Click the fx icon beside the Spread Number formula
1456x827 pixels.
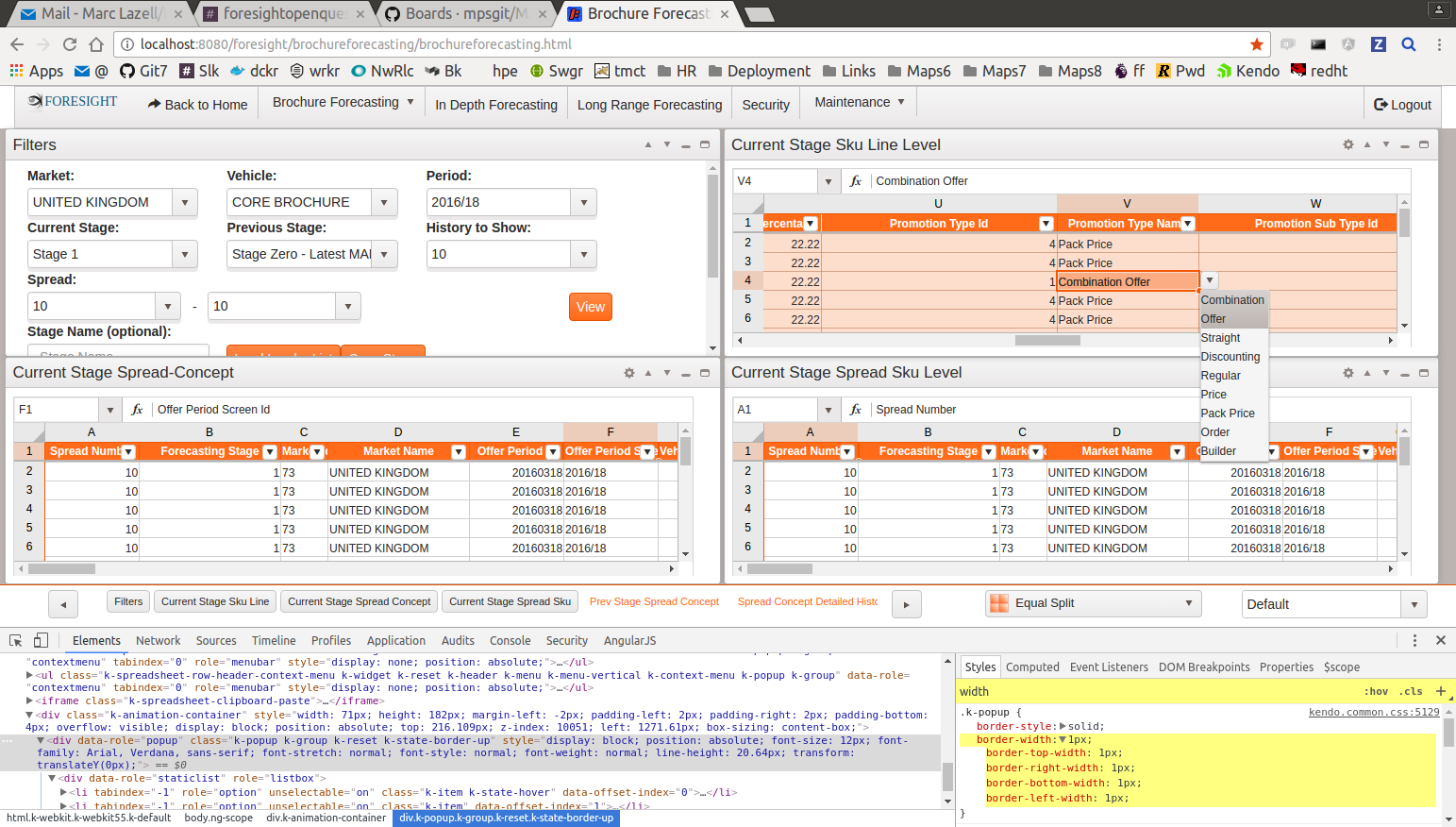pyautogui.click(x=856, y=410)
